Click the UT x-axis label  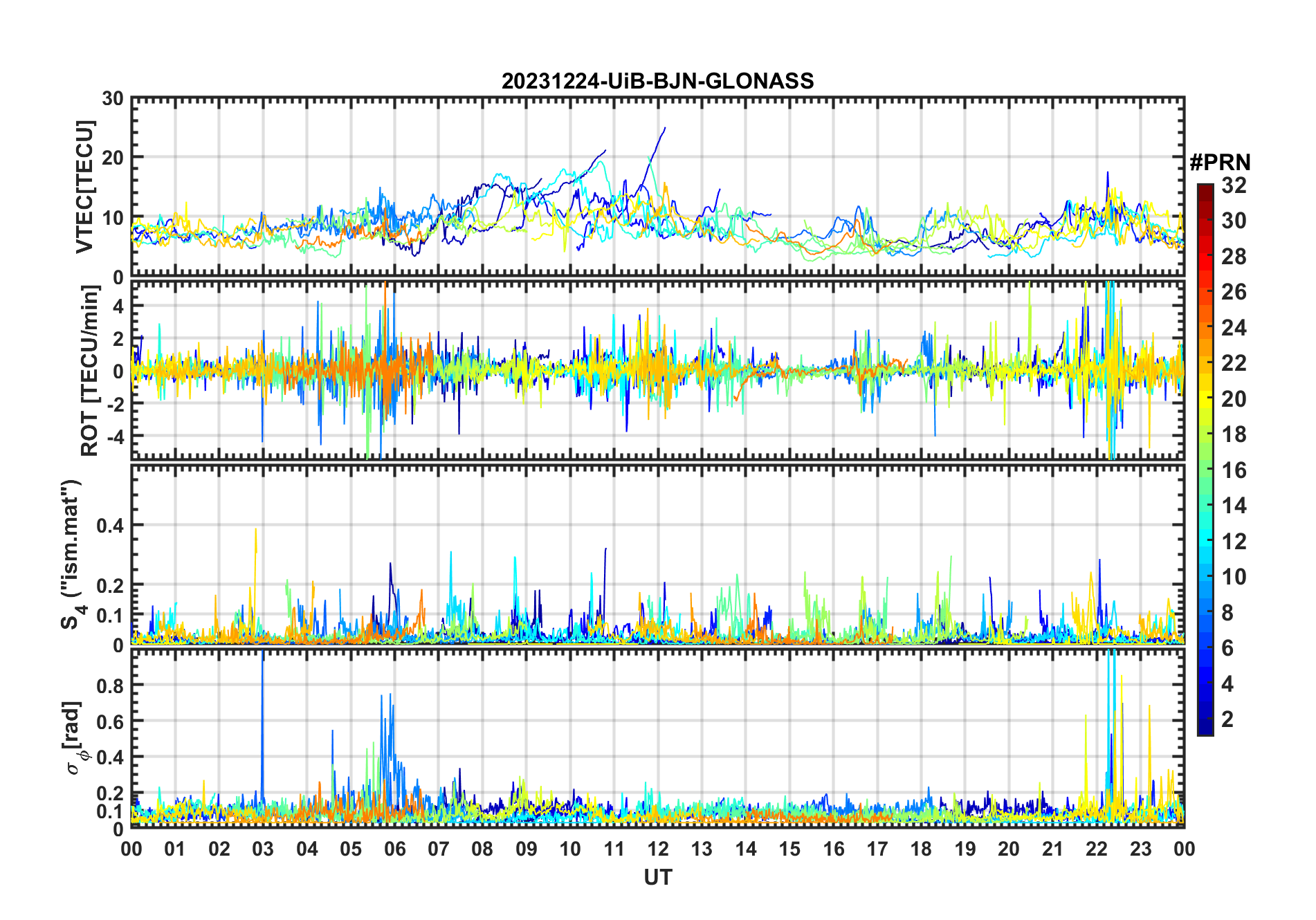[657, 878]
